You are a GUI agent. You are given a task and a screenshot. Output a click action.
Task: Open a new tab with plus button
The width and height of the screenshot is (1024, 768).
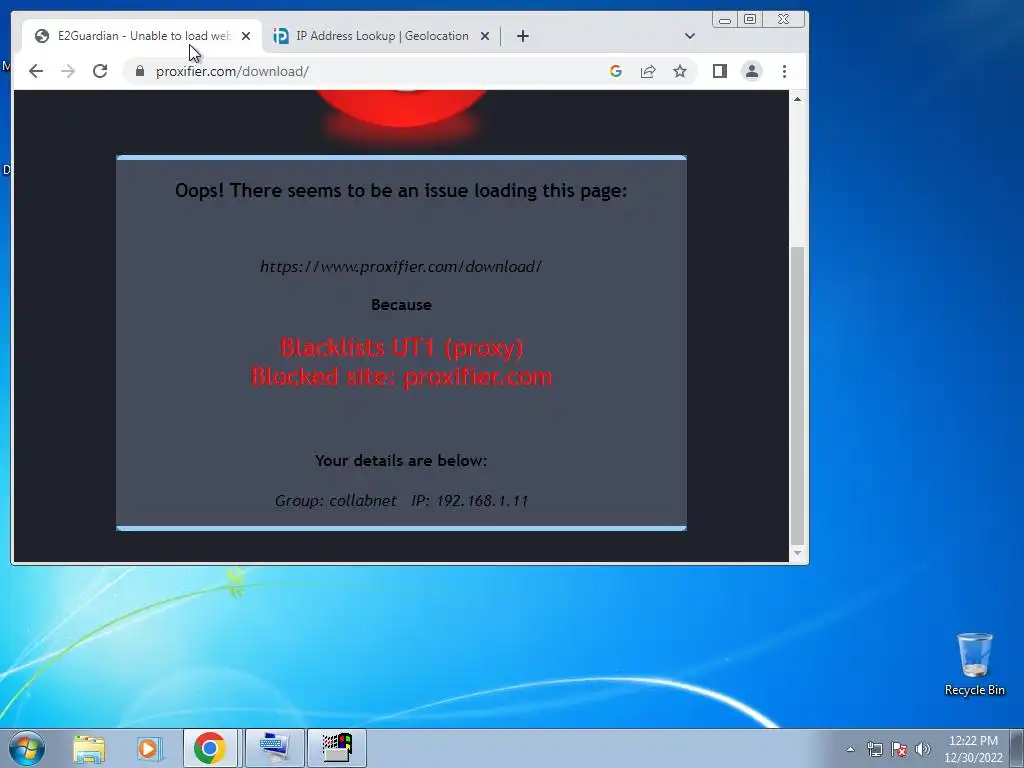522,36
